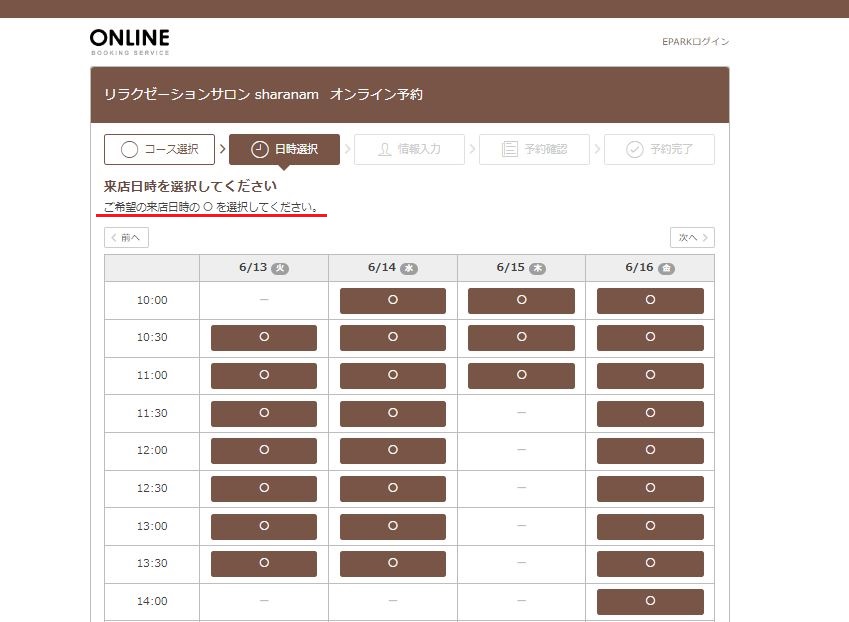
Task: Select 6/15 at 11:00 slot
Action: [521, 375]
